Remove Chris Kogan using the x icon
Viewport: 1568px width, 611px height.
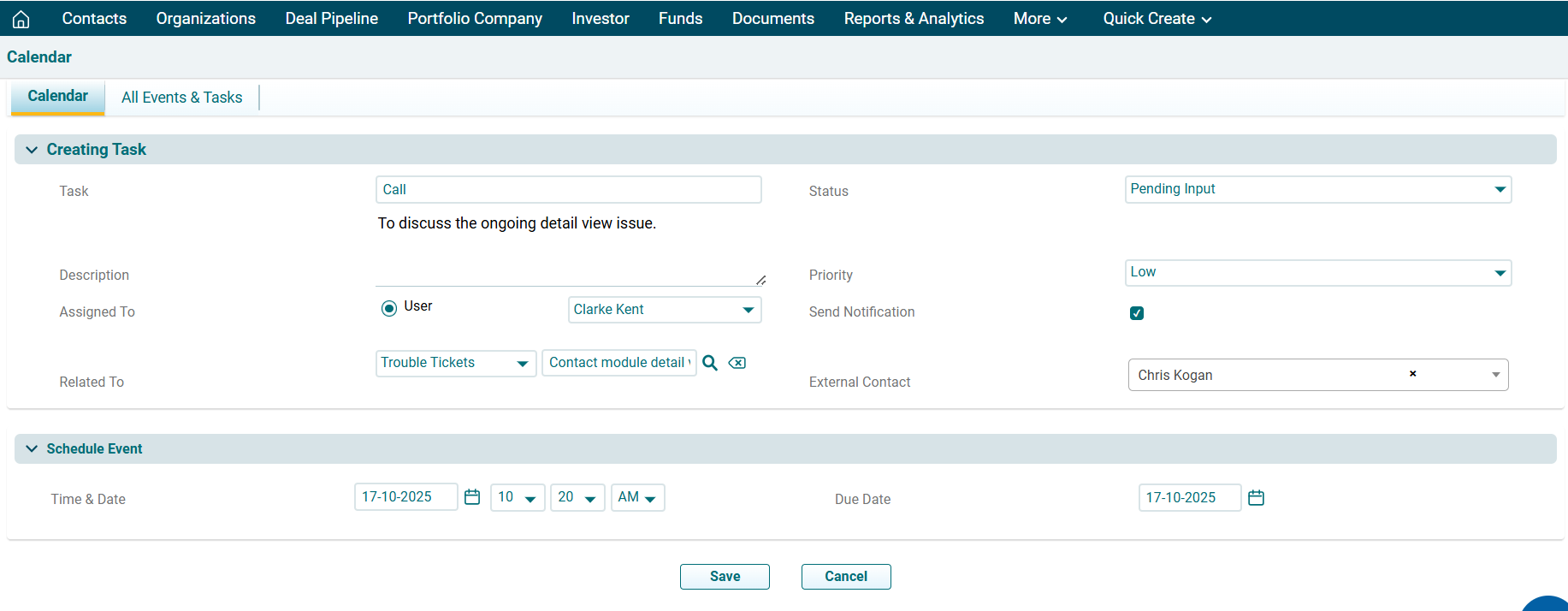pyautogui.click(x=1412, y=374)
